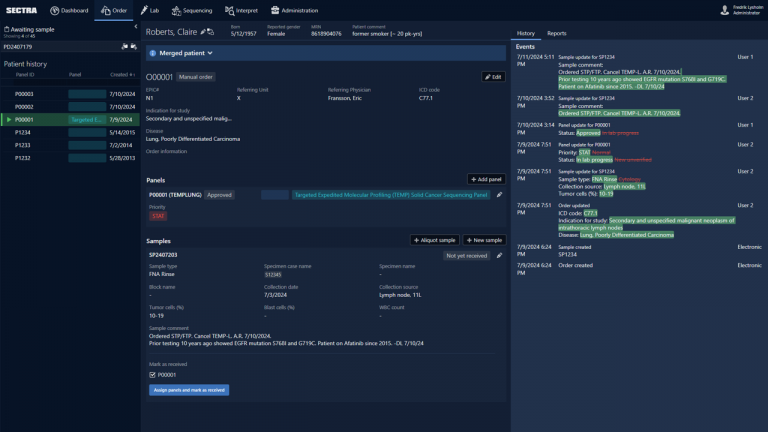
Task: Sort patient history by Created column
Action: tap(120, 74)
